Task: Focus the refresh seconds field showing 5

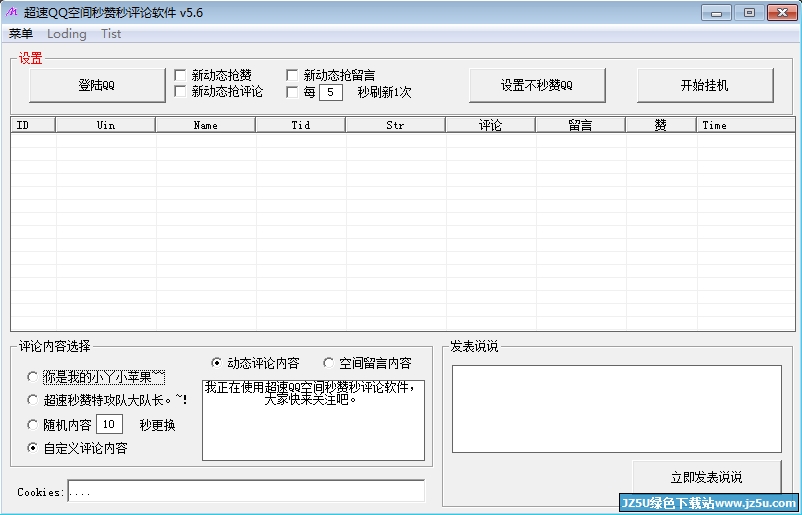Action: tap(330, 92)
